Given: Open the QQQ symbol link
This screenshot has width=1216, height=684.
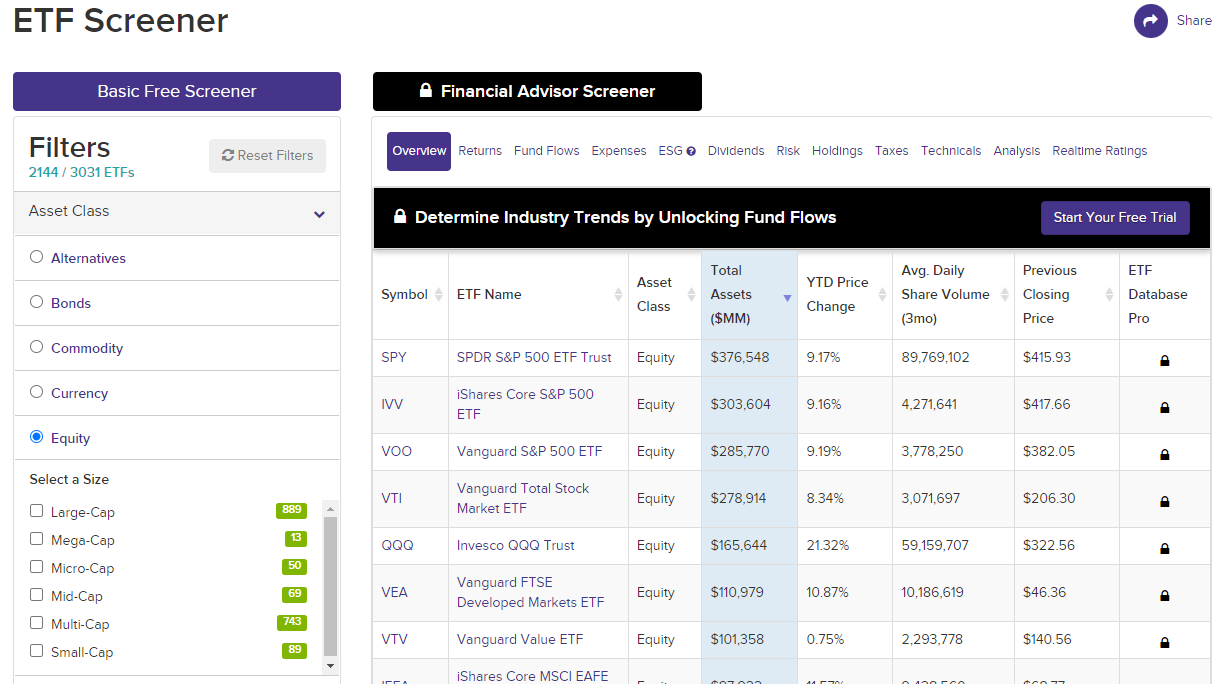Looking at the screenshot, I should pos(397,545).
